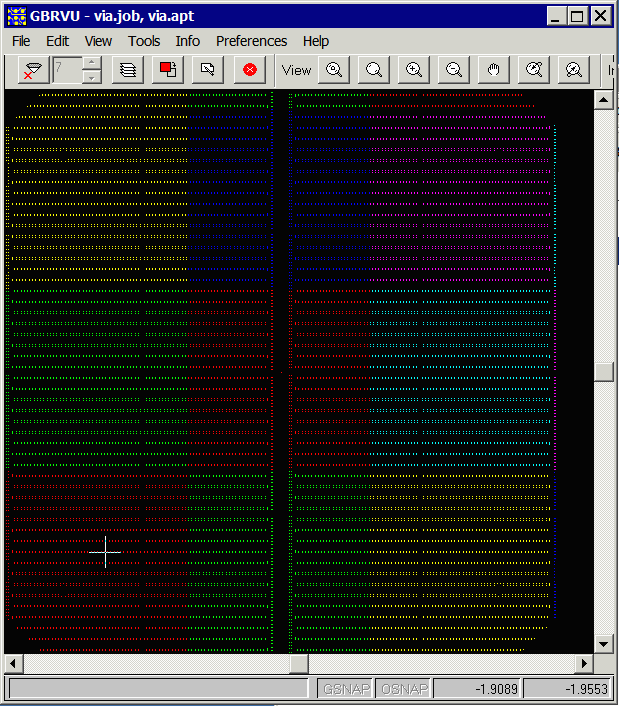Click the View label in the toolbar
This screenshot has height=706, width=619.
(x=296, y=70)
